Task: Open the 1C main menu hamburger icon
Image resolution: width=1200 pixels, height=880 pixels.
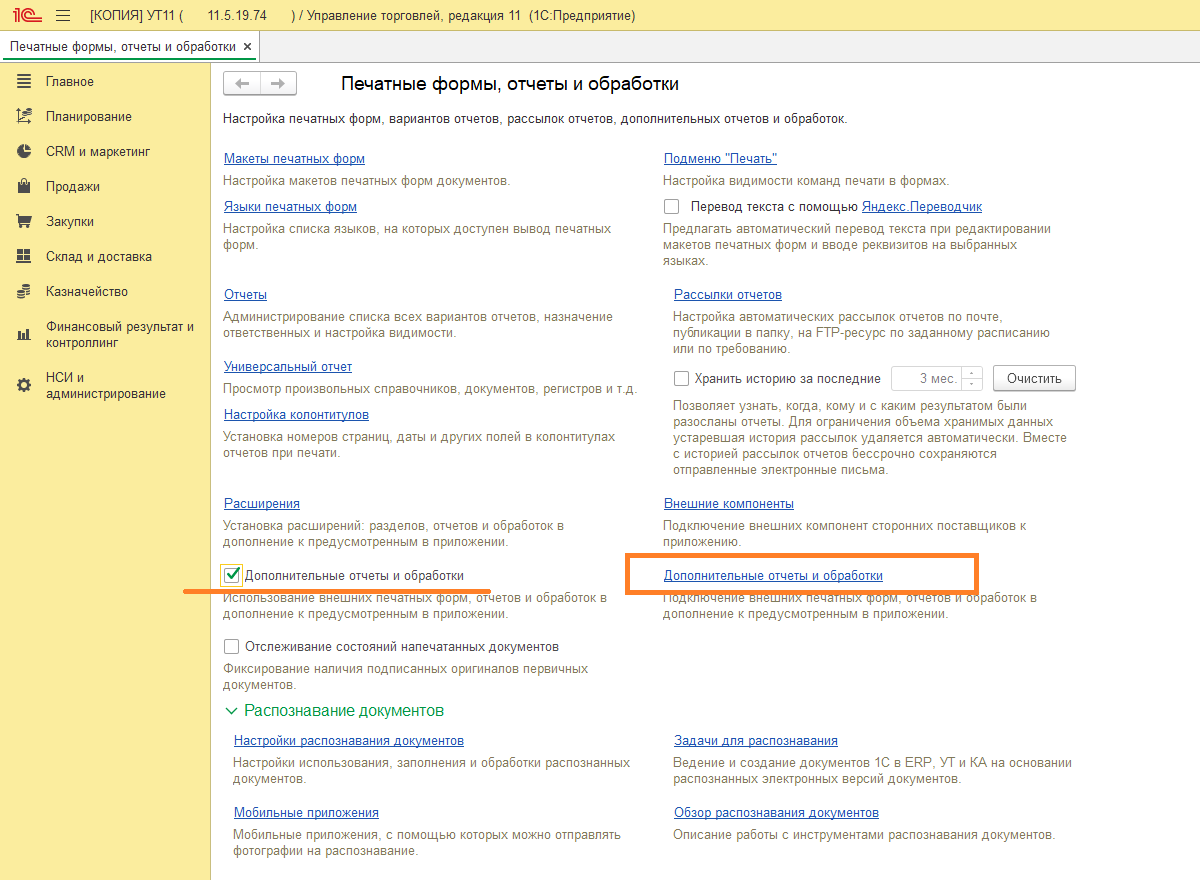Action: click(x=63, y=16)
